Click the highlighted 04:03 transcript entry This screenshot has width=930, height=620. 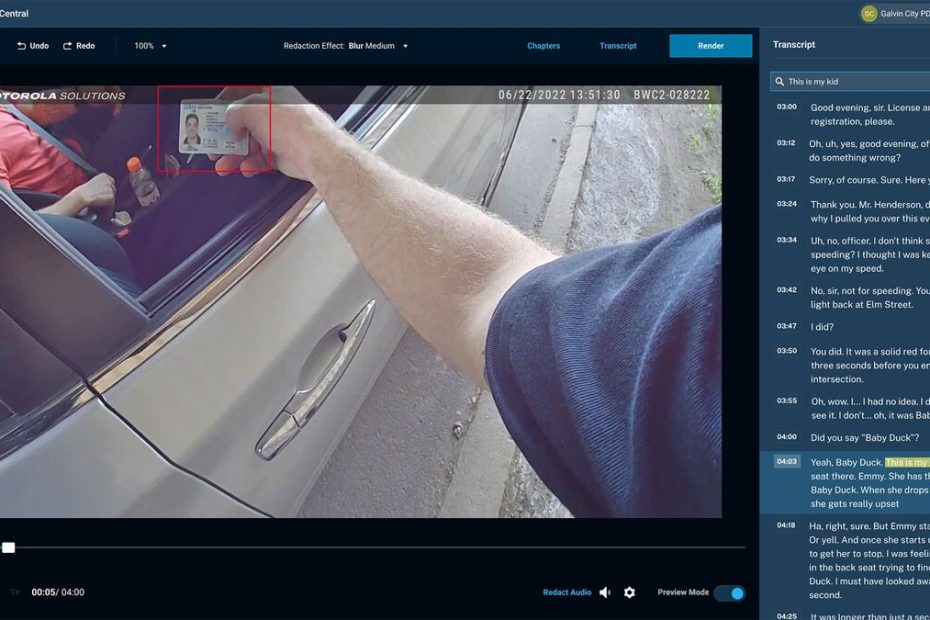coord(845,482)
